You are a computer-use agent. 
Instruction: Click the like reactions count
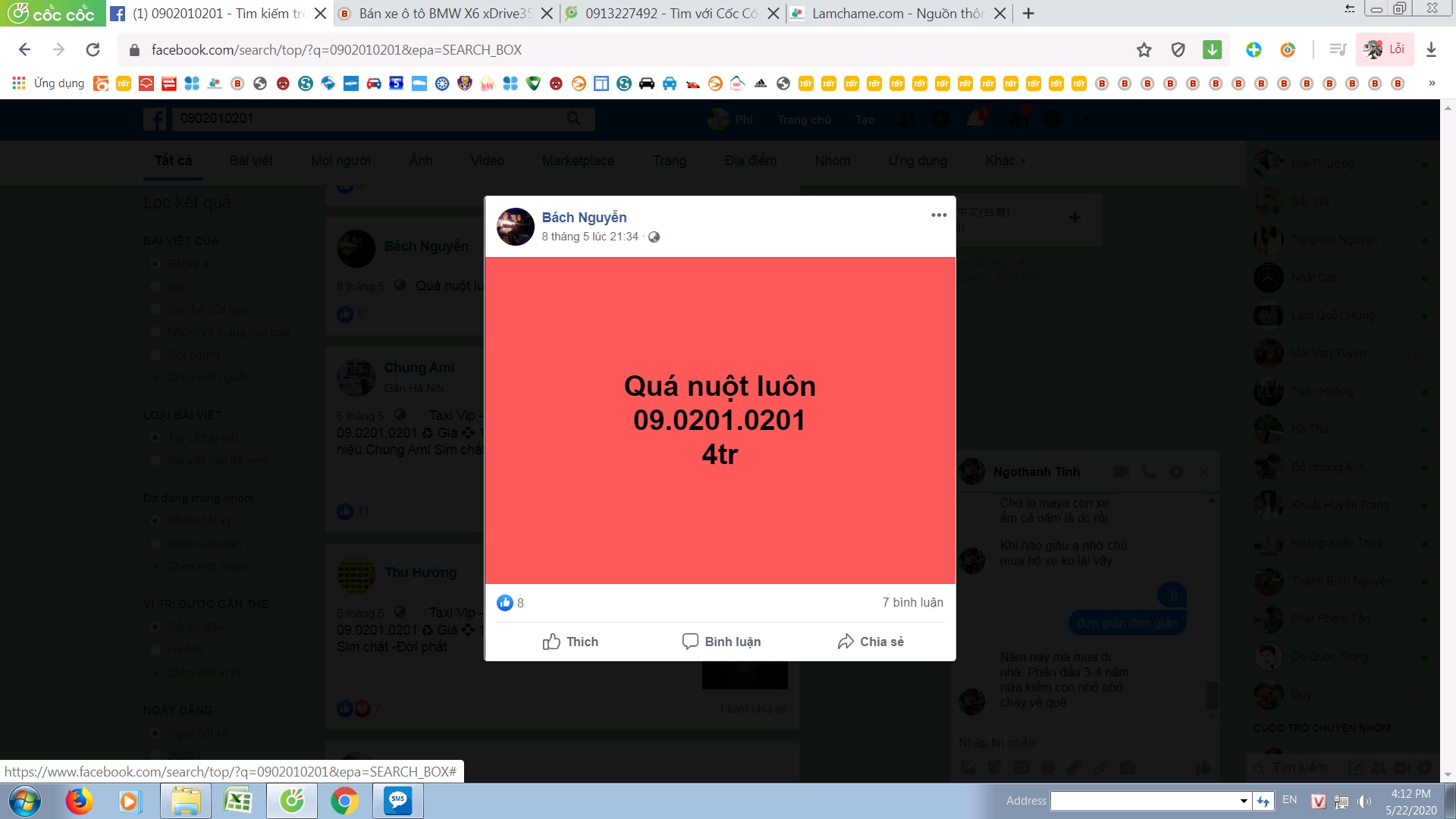[x=510, y=603]
